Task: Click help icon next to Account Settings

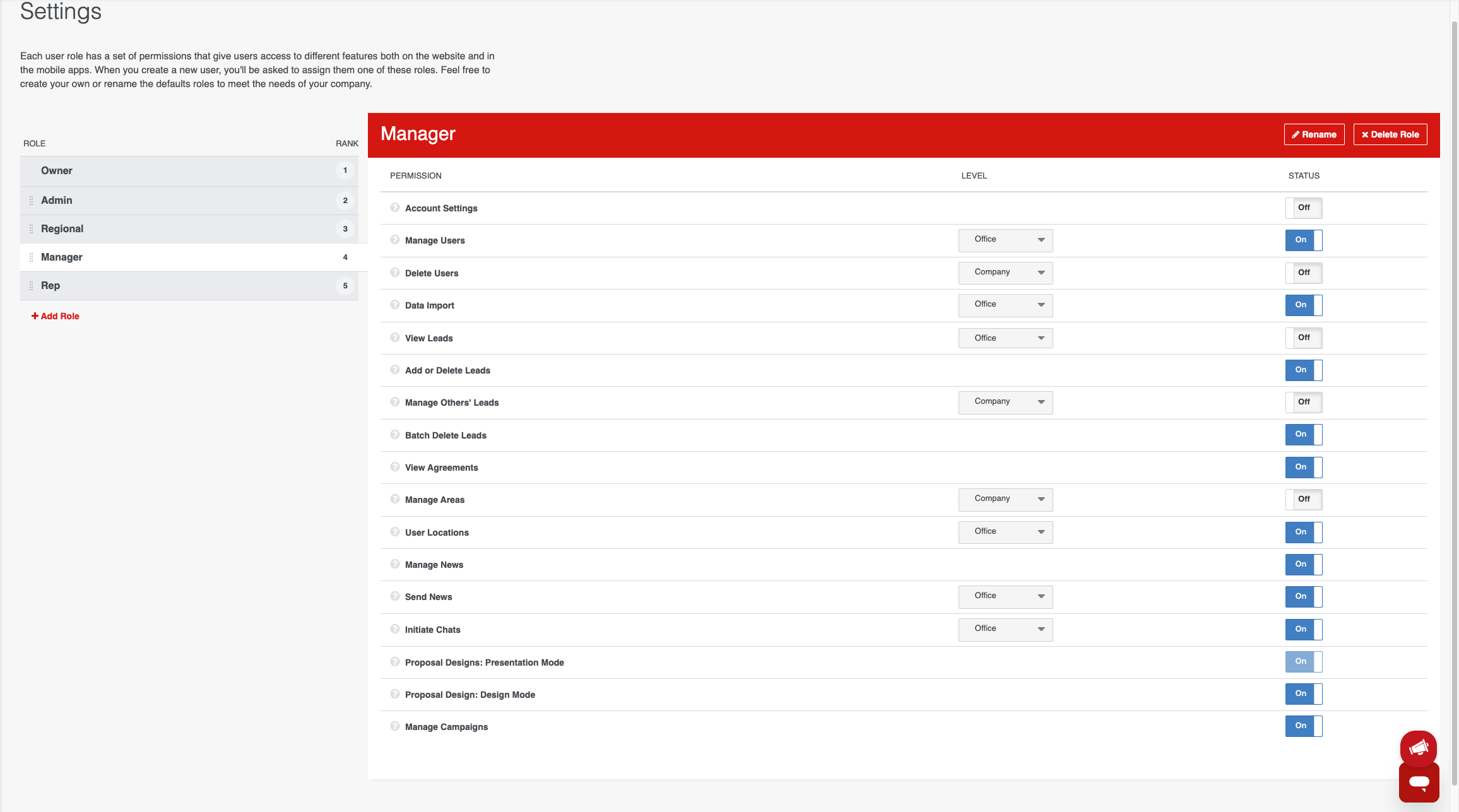Action: point(395,208)
